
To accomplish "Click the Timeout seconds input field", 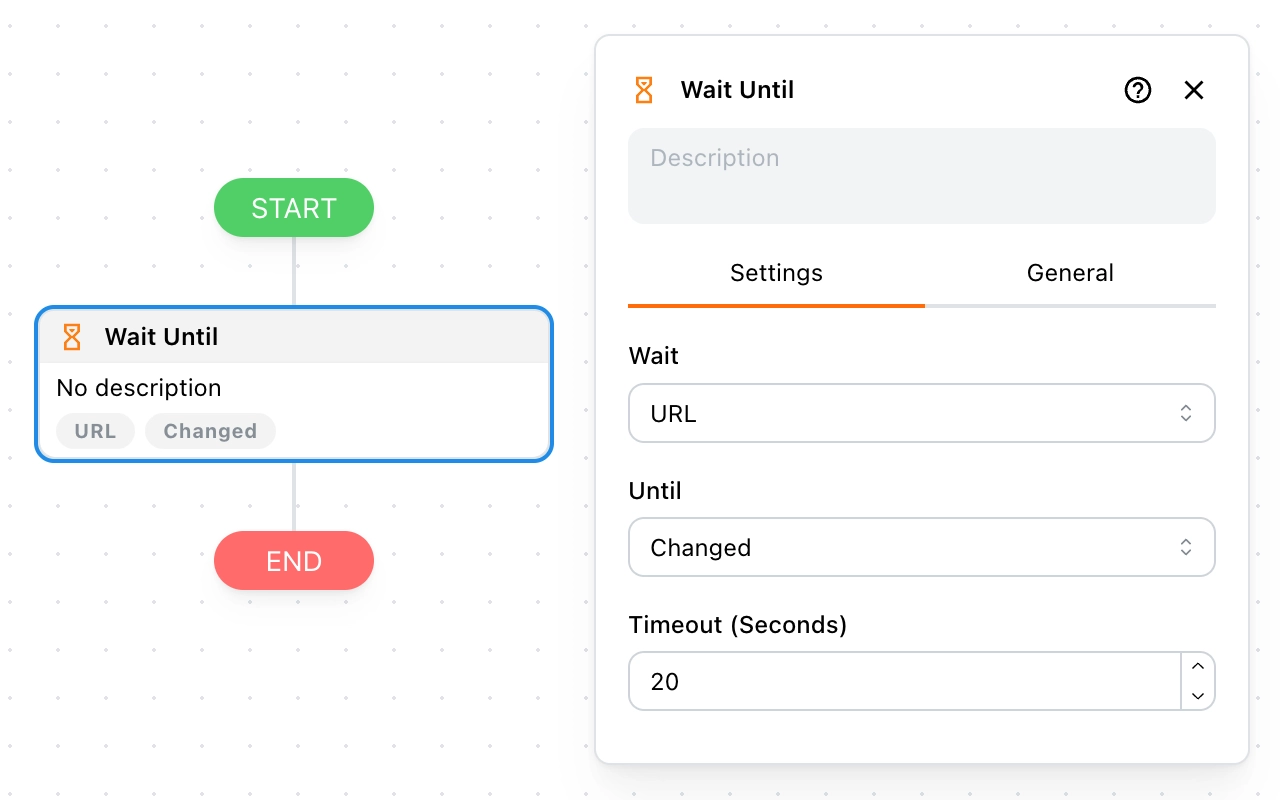I will [900, 682].
